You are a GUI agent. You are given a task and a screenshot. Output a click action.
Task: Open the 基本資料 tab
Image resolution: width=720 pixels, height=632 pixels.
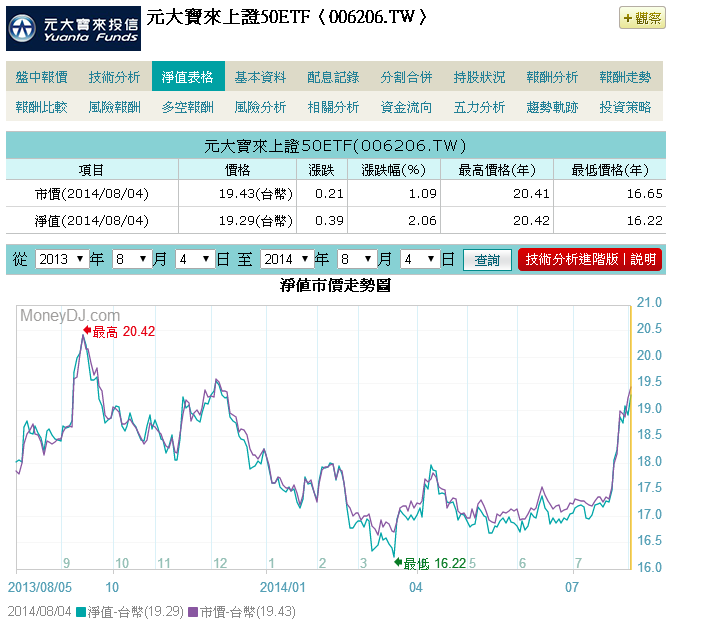[260, 77]
